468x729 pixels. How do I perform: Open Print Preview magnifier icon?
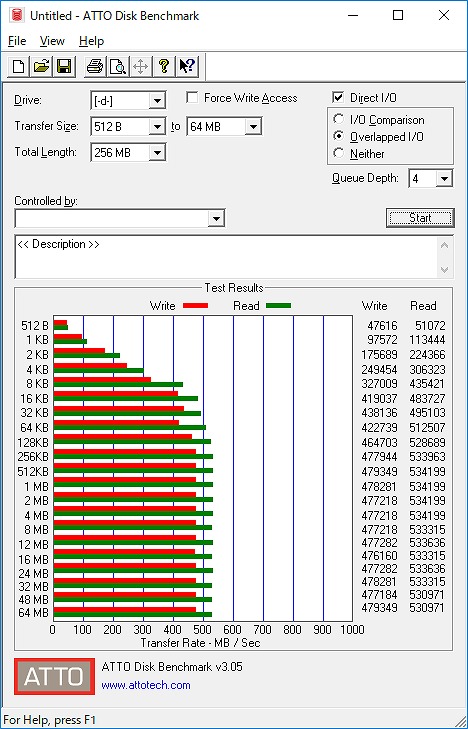point(118,66)
